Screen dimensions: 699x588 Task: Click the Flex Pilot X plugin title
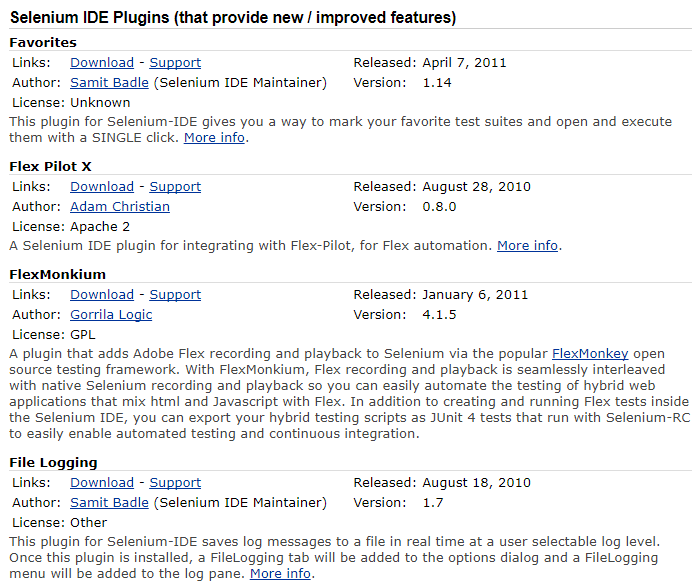50,166
